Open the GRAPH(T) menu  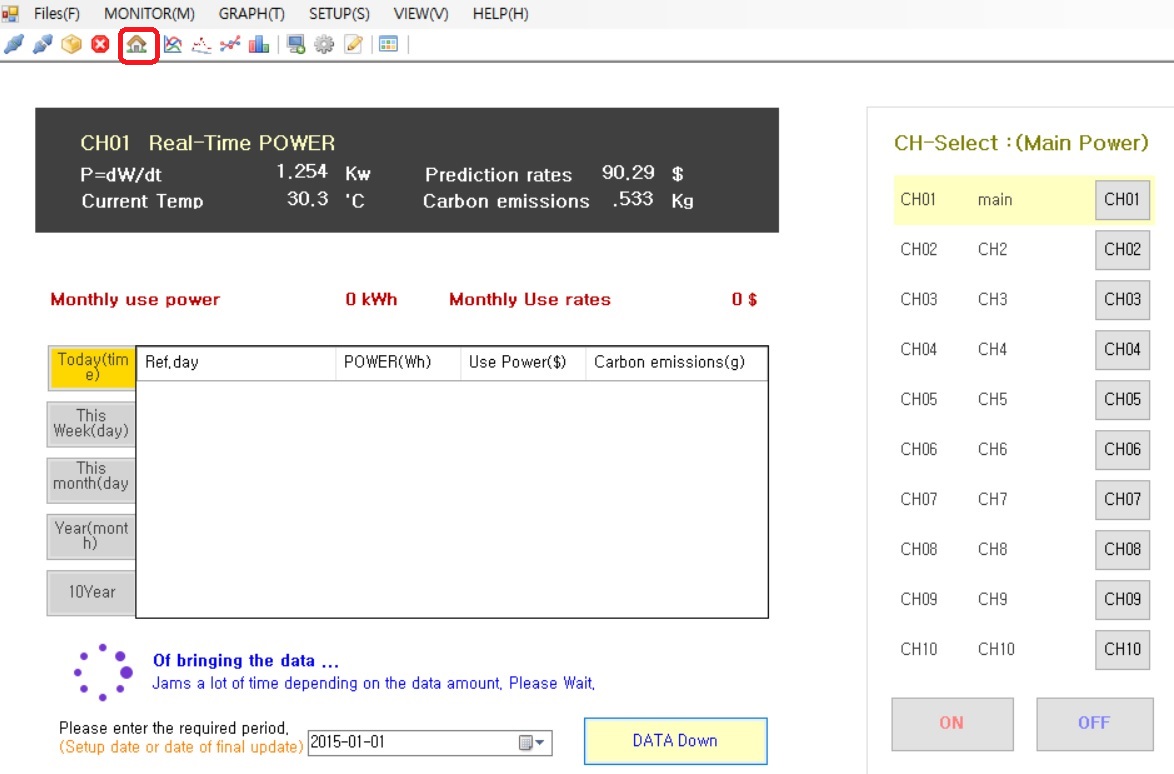[x=252, y=13]
